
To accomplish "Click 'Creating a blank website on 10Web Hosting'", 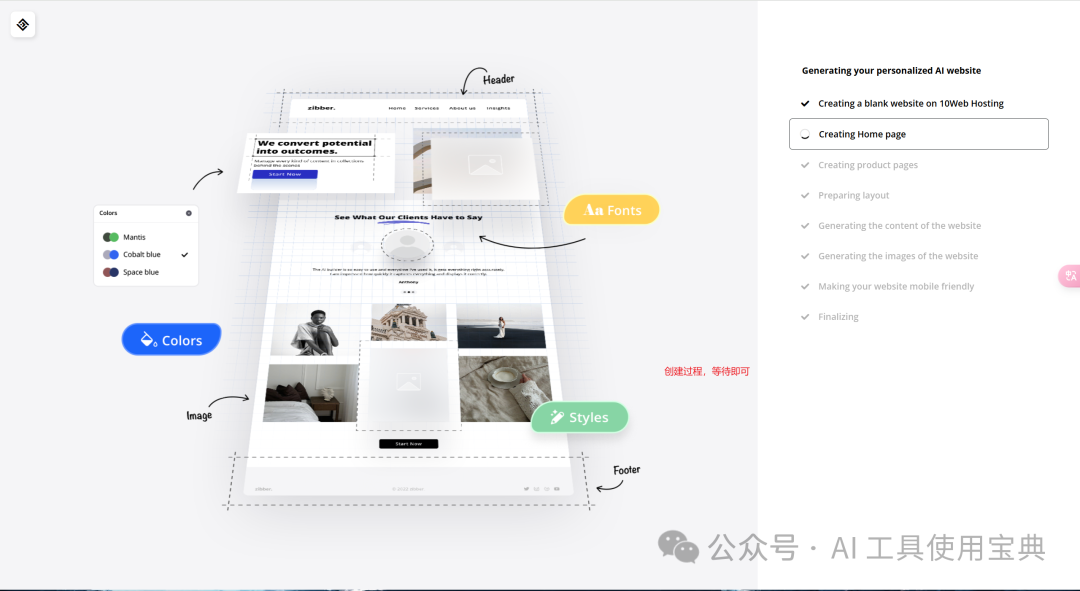I will [911, 103].
